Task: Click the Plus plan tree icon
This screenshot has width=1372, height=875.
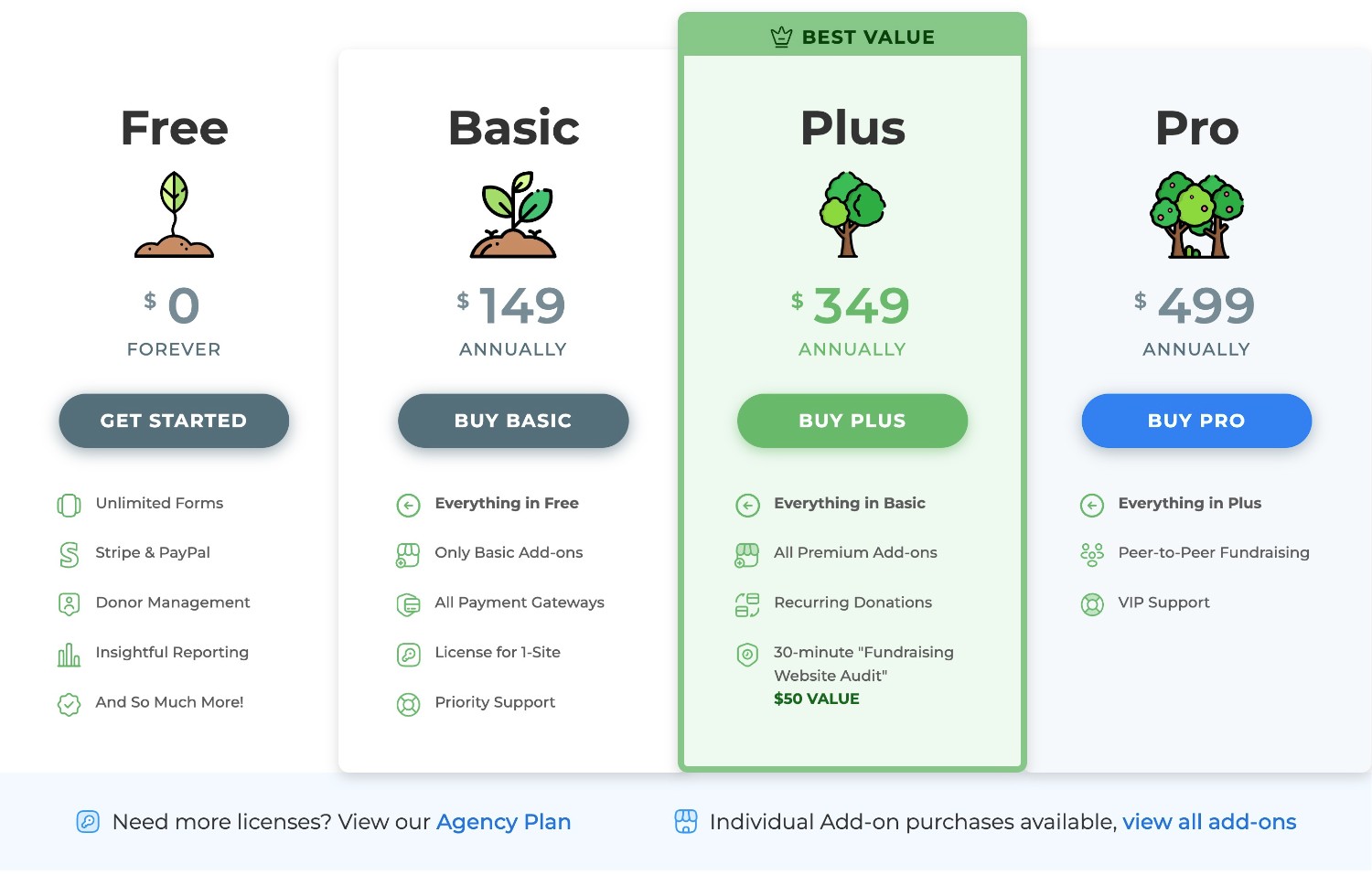Action: 852,215
